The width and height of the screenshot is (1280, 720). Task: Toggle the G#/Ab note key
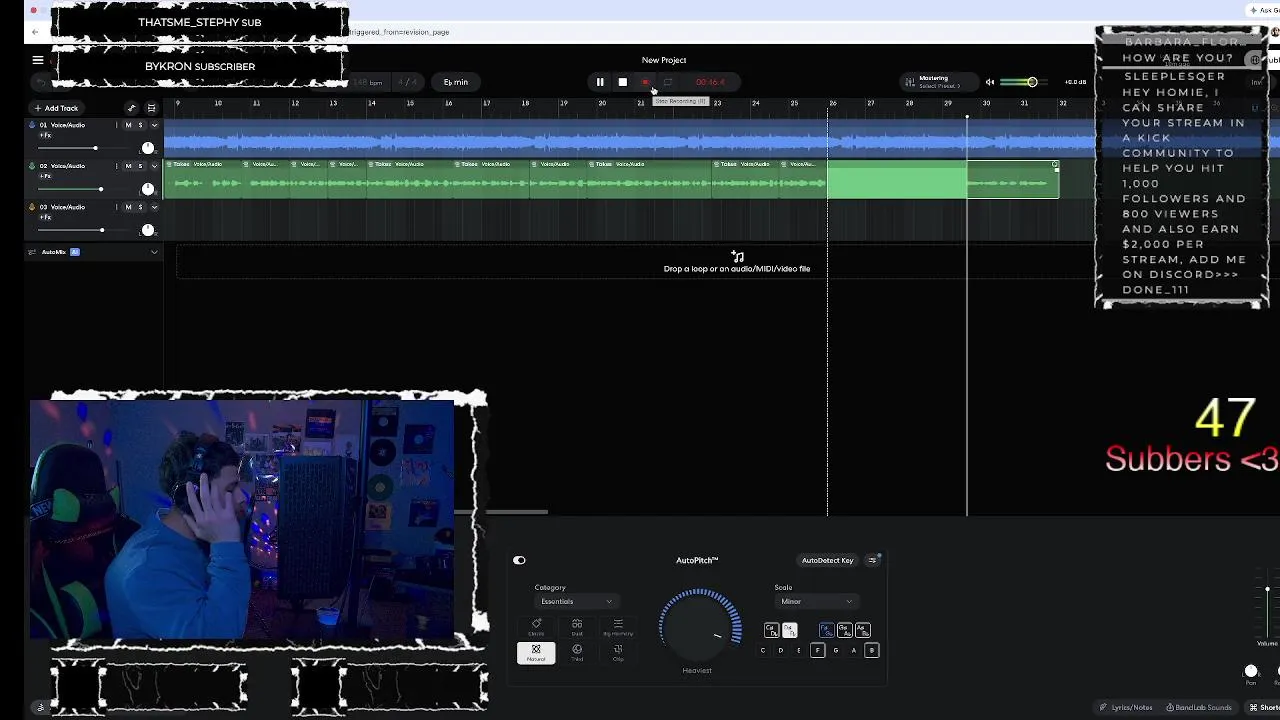pyautogui.click(x=844, y=630)
